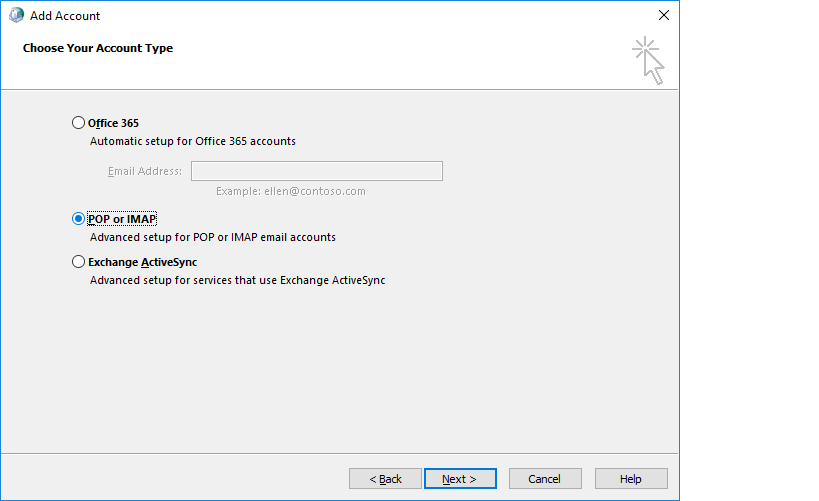Screen dimensions: 819x501
Task: Click the sparkling cursor icon in header
Action: 648,60
